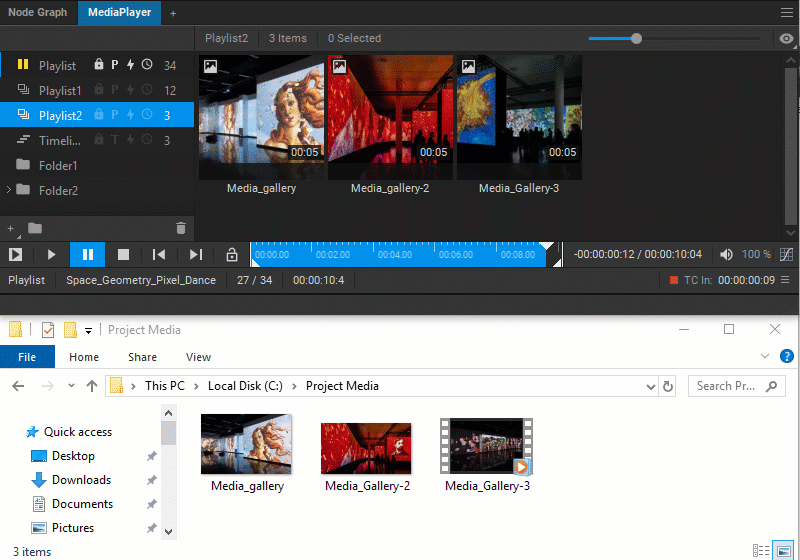Click Local Disk (C:) in address path
The width and height of the screenshot is (800, 560).
(245, 386)
